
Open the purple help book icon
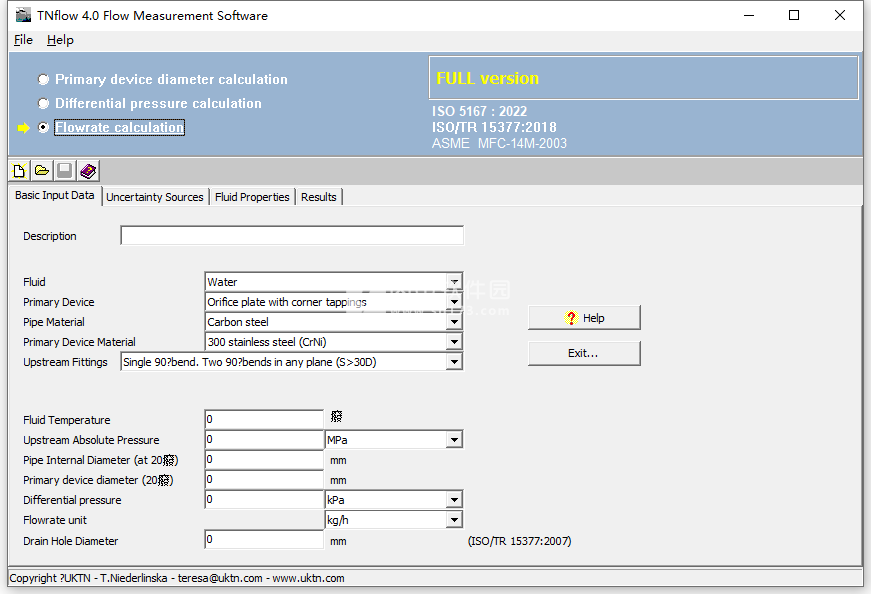pyautogui.click(x=88, y=171)
